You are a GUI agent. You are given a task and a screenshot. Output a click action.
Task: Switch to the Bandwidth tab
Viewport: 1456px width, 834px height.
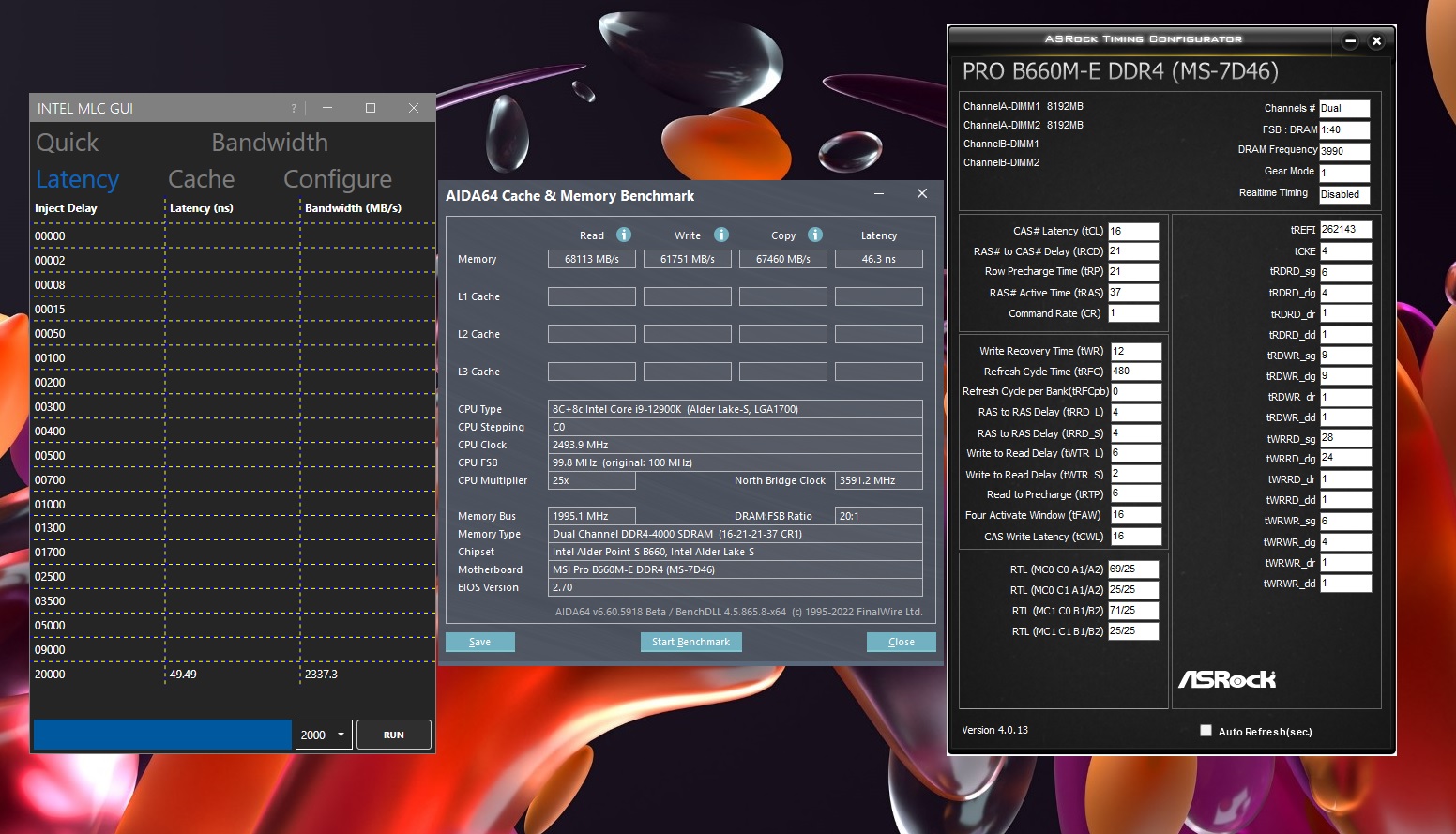tap(269, 143)
